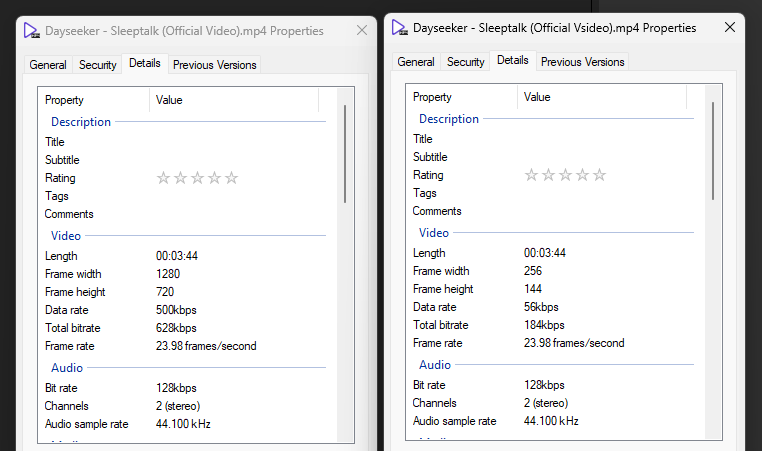Click the video file icon in right Properties title bar
Image resolution: width=762 pixels, height=451 pixels.
[399, 28]
